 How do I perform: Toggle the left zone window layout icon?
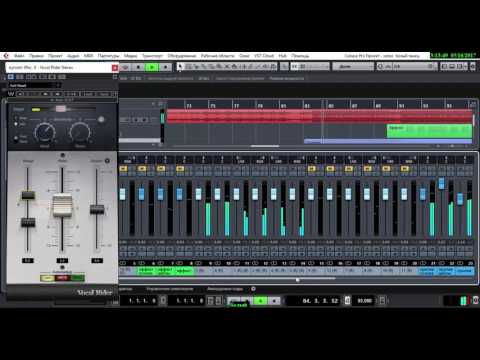tap(445, 67)
